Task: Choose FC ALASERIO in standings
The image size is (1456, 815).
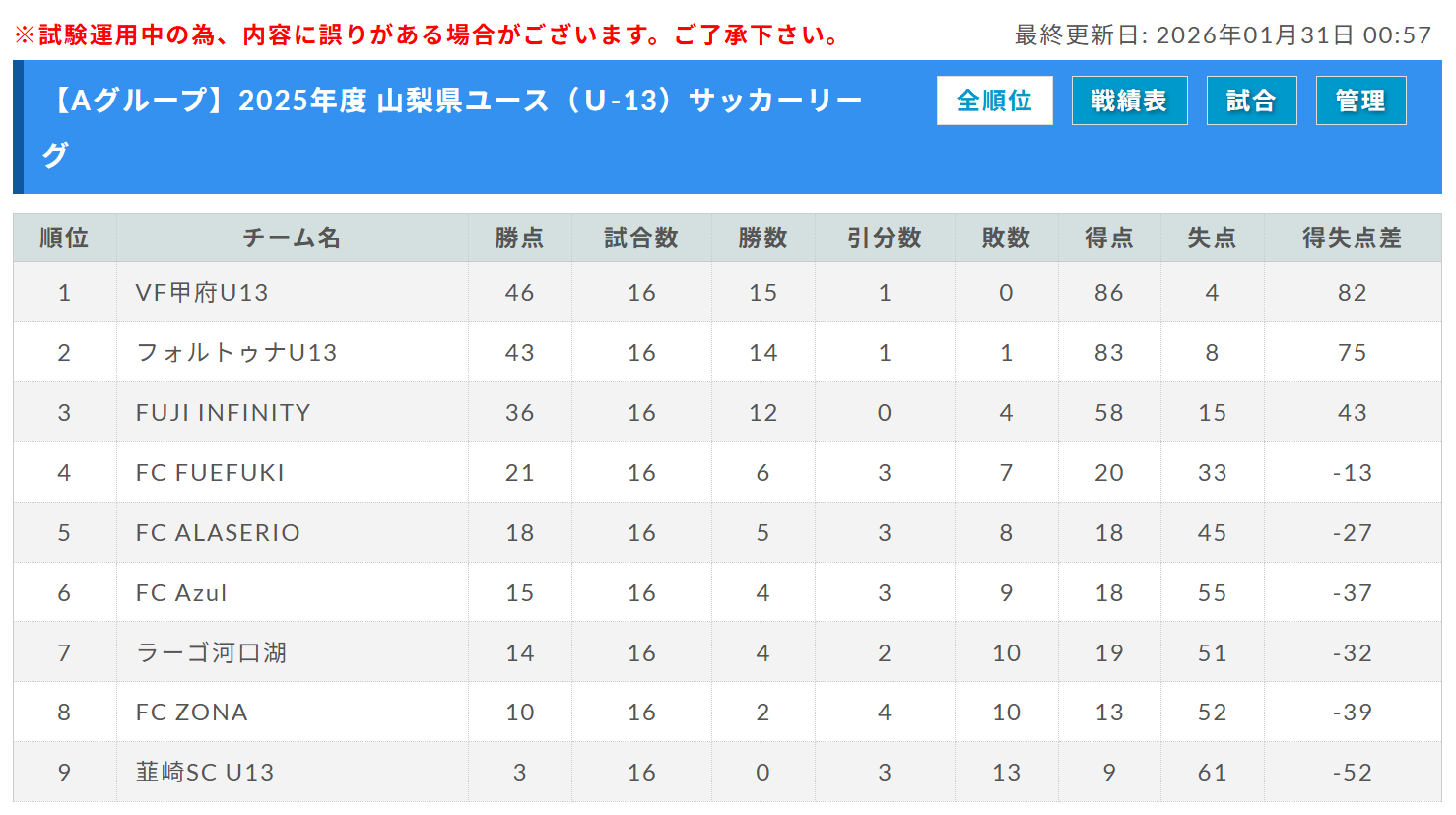Action: coord(218,533)
